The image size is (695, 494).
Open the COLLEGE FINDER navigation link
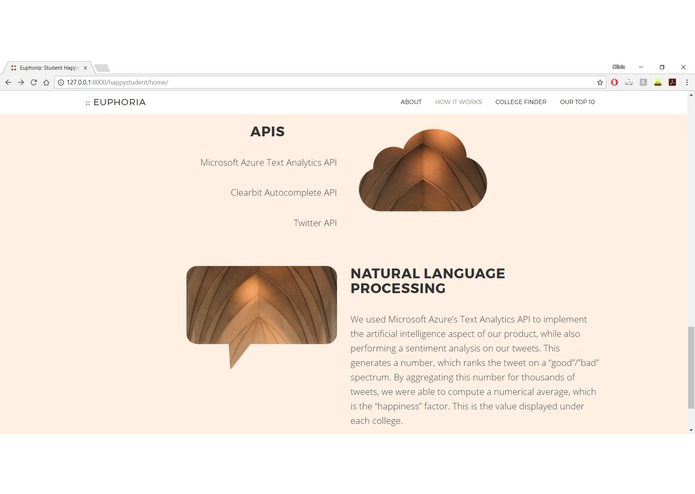tap(521, 102)
